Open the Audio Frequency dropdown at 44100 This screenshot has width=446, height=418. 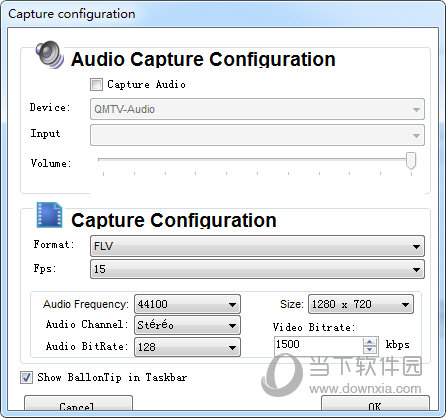pyautogui.click(x=187, y=304)
